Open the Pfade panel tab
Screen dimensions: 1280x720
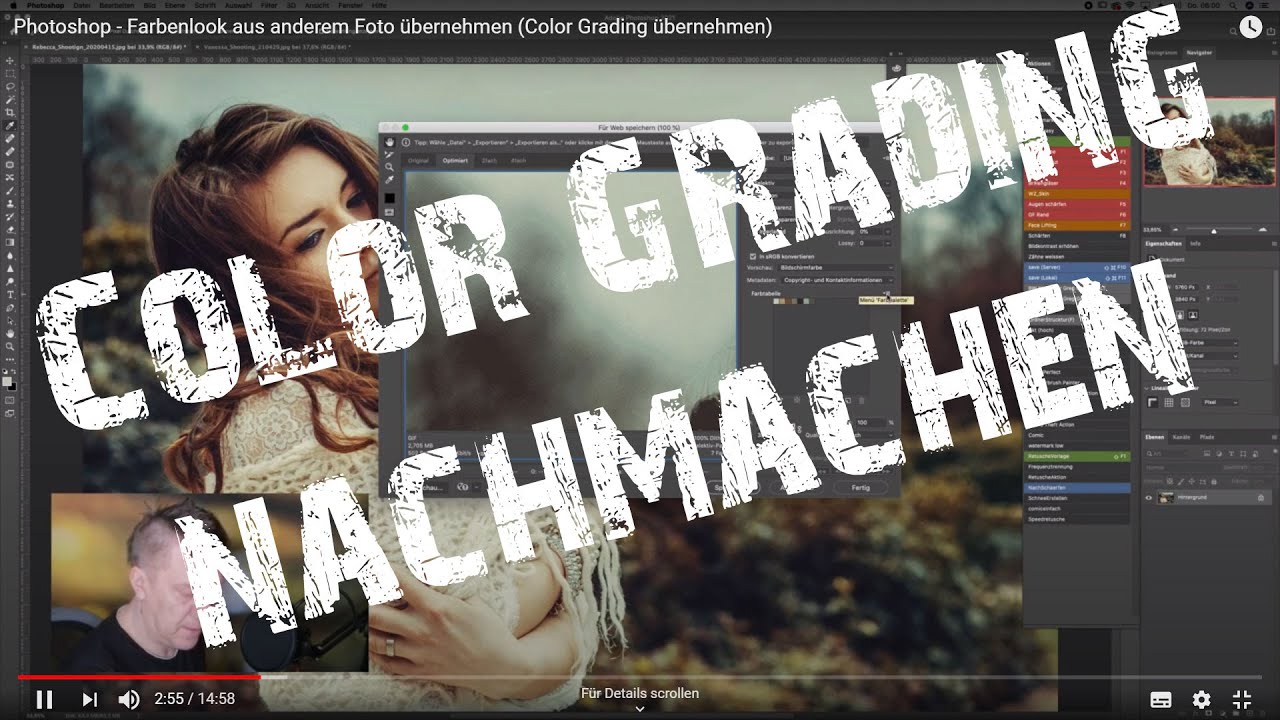(x=1207, y=437)
